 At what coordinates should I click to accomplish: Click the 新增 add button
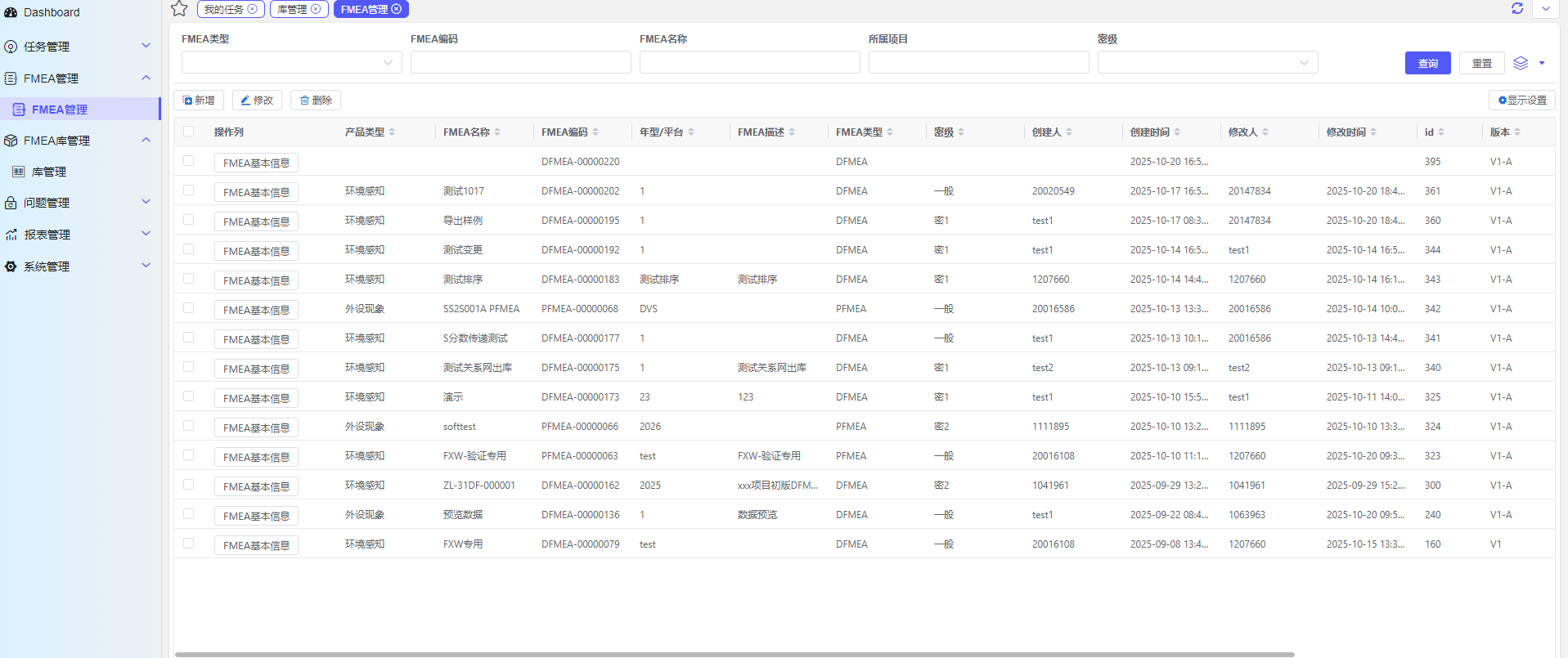point(199,100)
